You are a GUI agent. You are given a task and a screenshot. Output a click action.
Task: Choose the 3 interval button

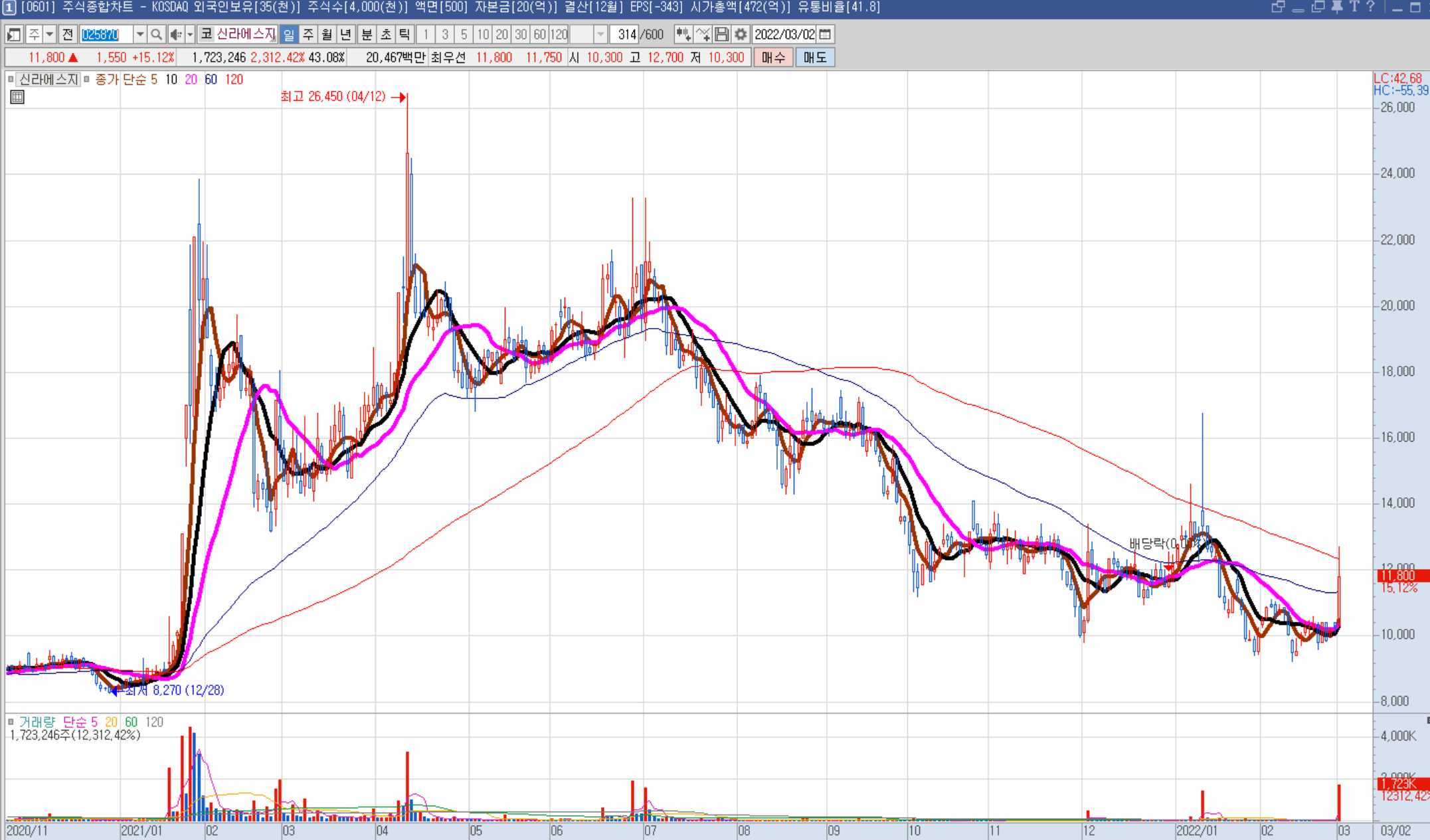click(x=445, y=35)
